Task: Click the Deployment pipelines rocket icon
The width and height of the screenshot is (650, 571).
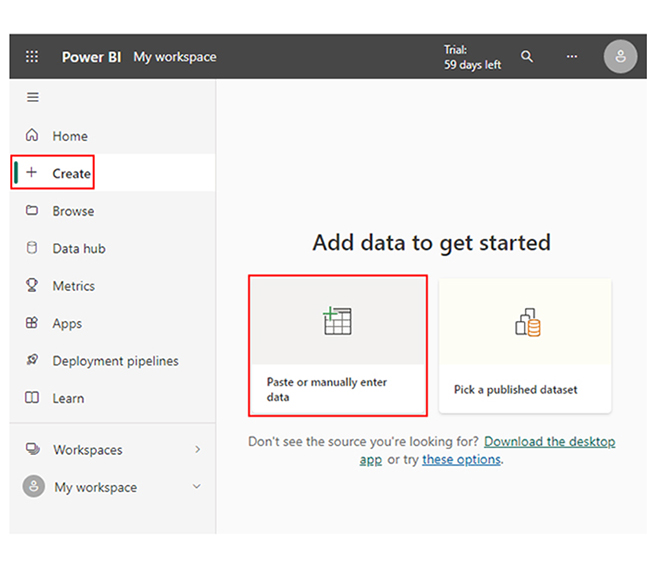Action: pyautogui.click(x=32, y=360)
